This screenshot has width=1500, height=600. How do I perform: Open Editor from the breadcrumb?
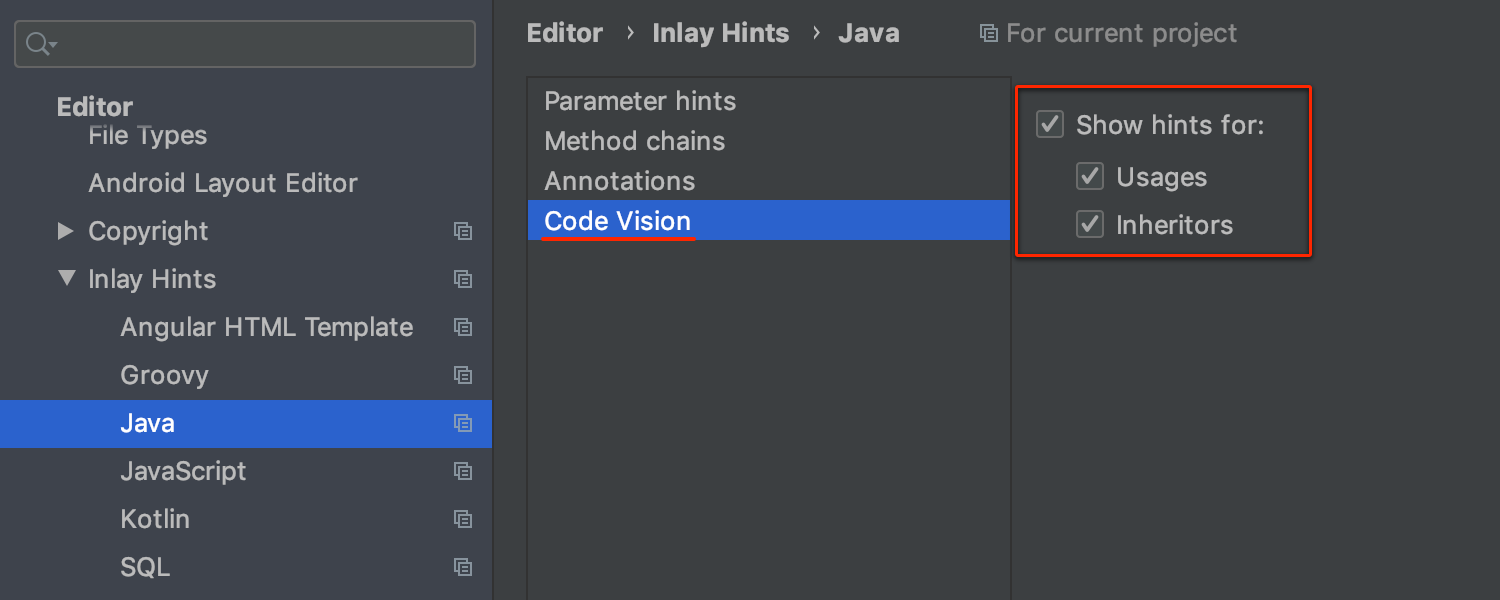[x=565, y=32]
